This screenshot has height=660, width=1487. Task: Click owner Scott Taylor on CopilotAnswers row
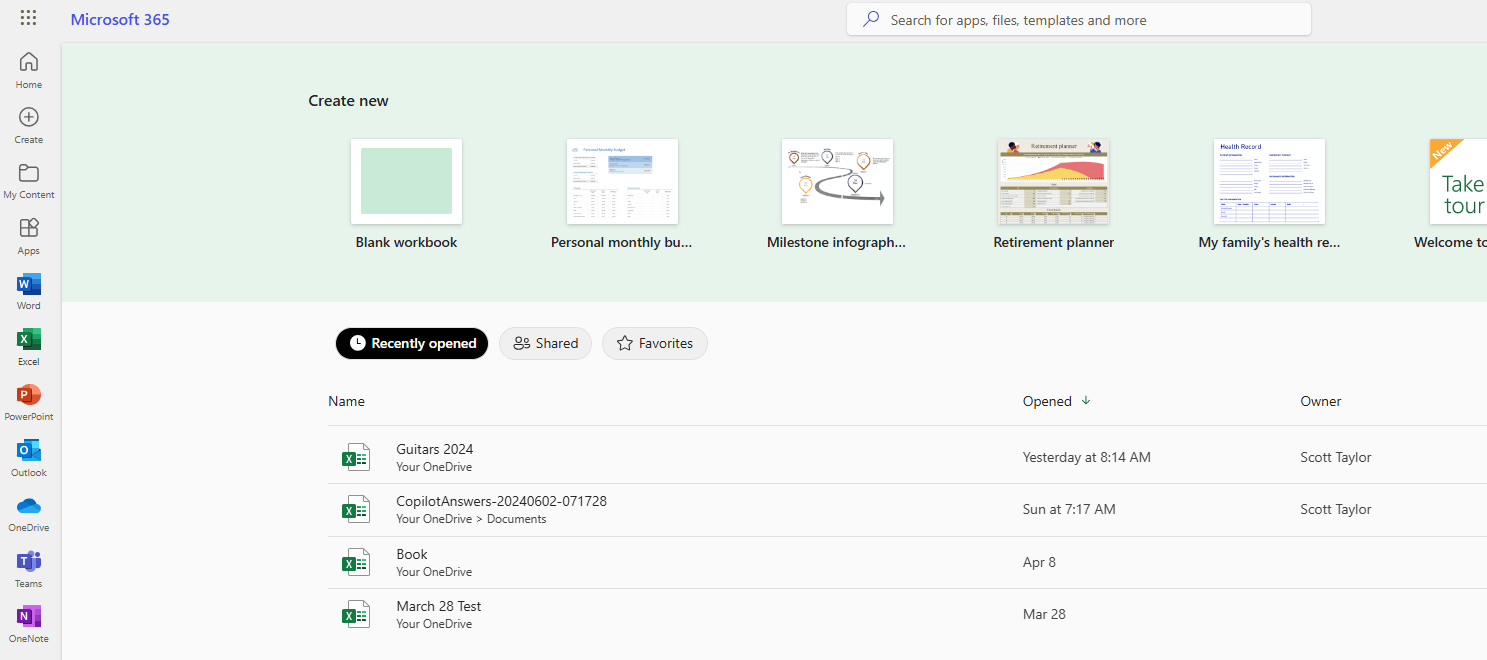coord(1335,509)
